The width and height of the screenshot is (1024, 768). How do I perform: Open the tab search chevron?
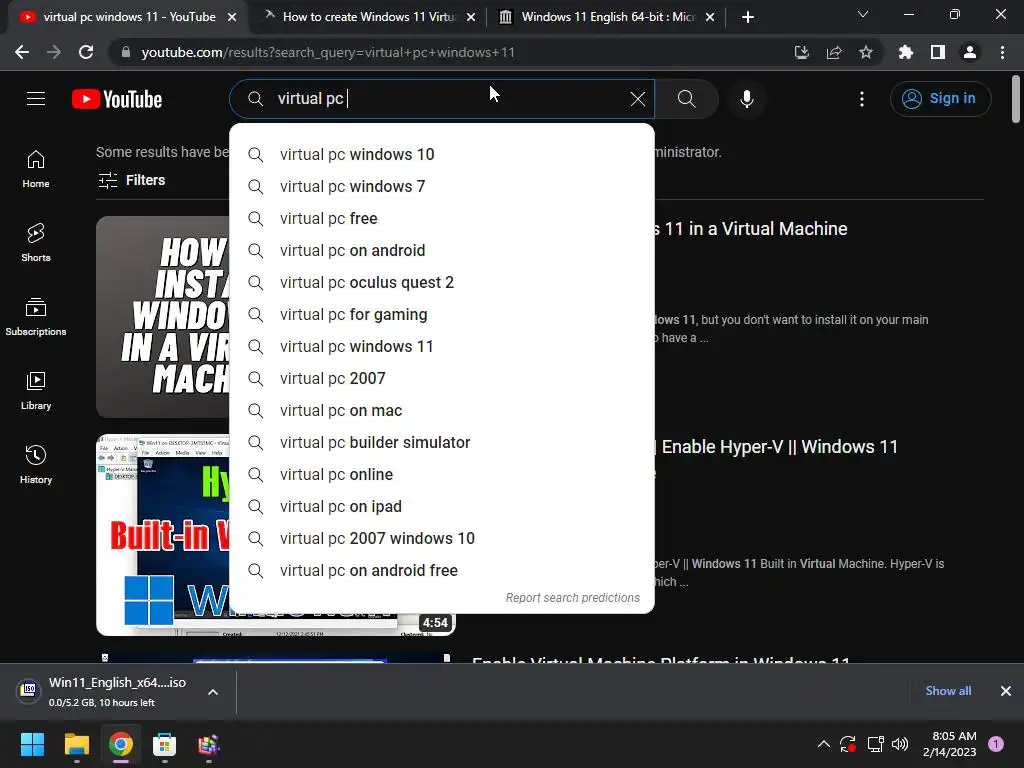[863, 14]
